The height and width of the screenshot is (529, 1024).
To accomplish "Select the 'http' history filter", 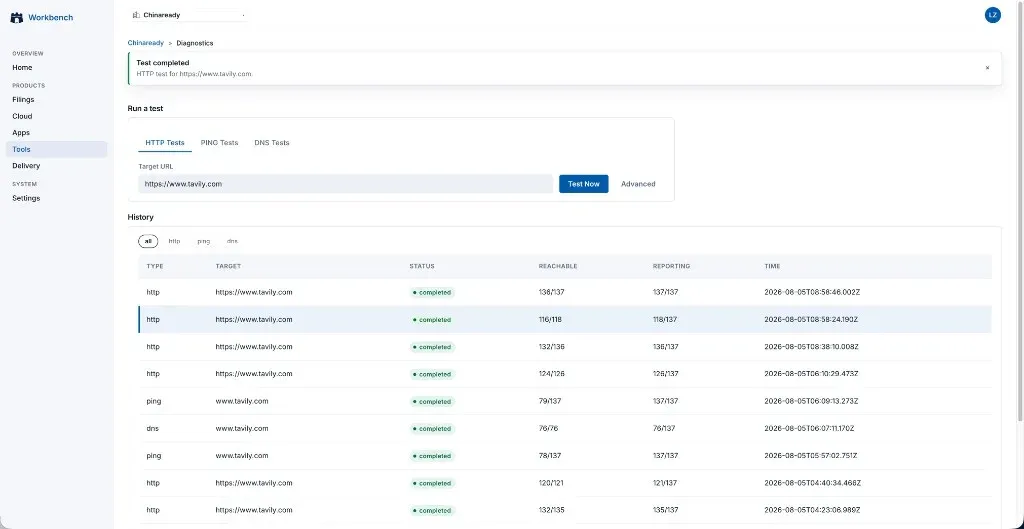I will click(x=174, y=241).
